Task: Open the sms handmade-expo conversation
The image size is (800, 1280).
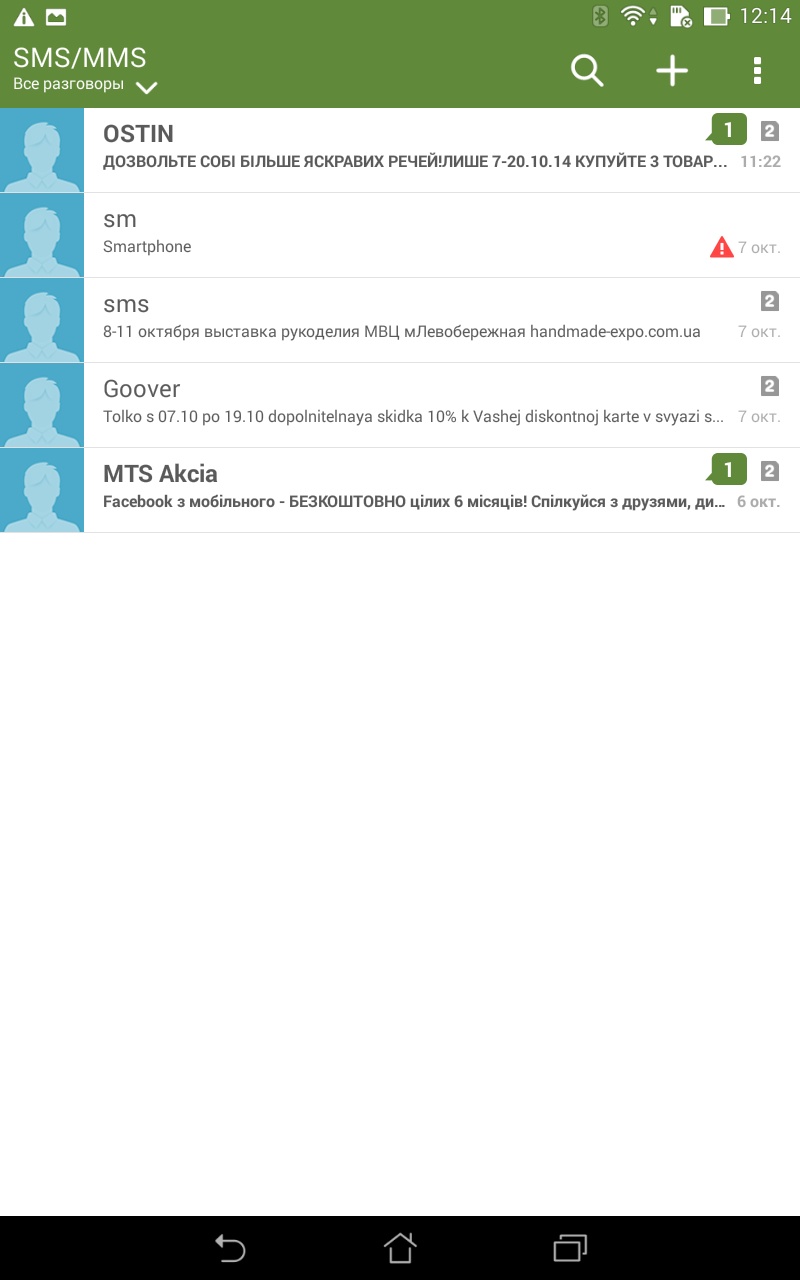Action: coord(400,320)
